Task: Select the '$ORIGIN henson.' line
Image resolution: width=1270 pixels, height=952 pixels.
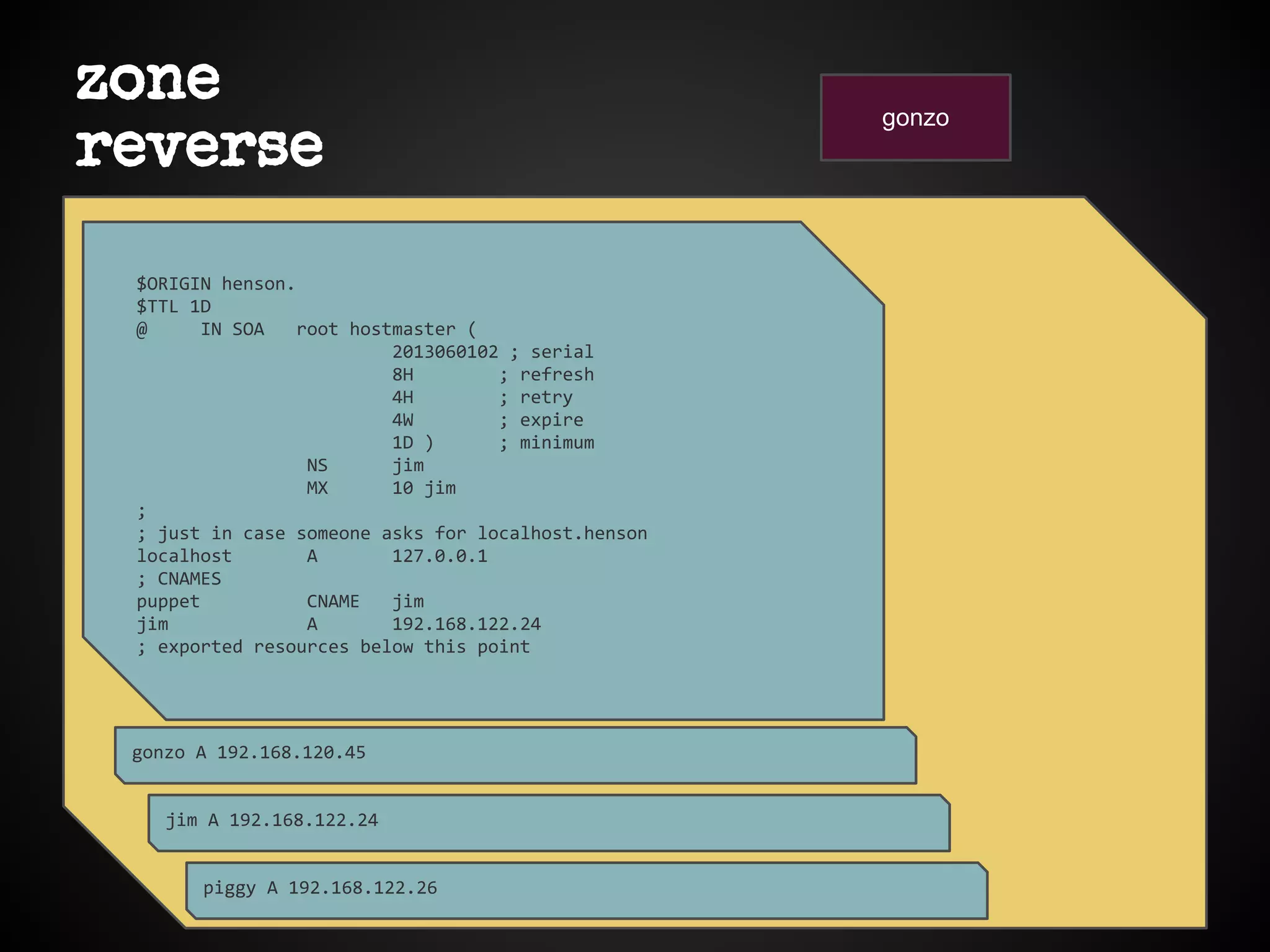Action: point(215,284)
